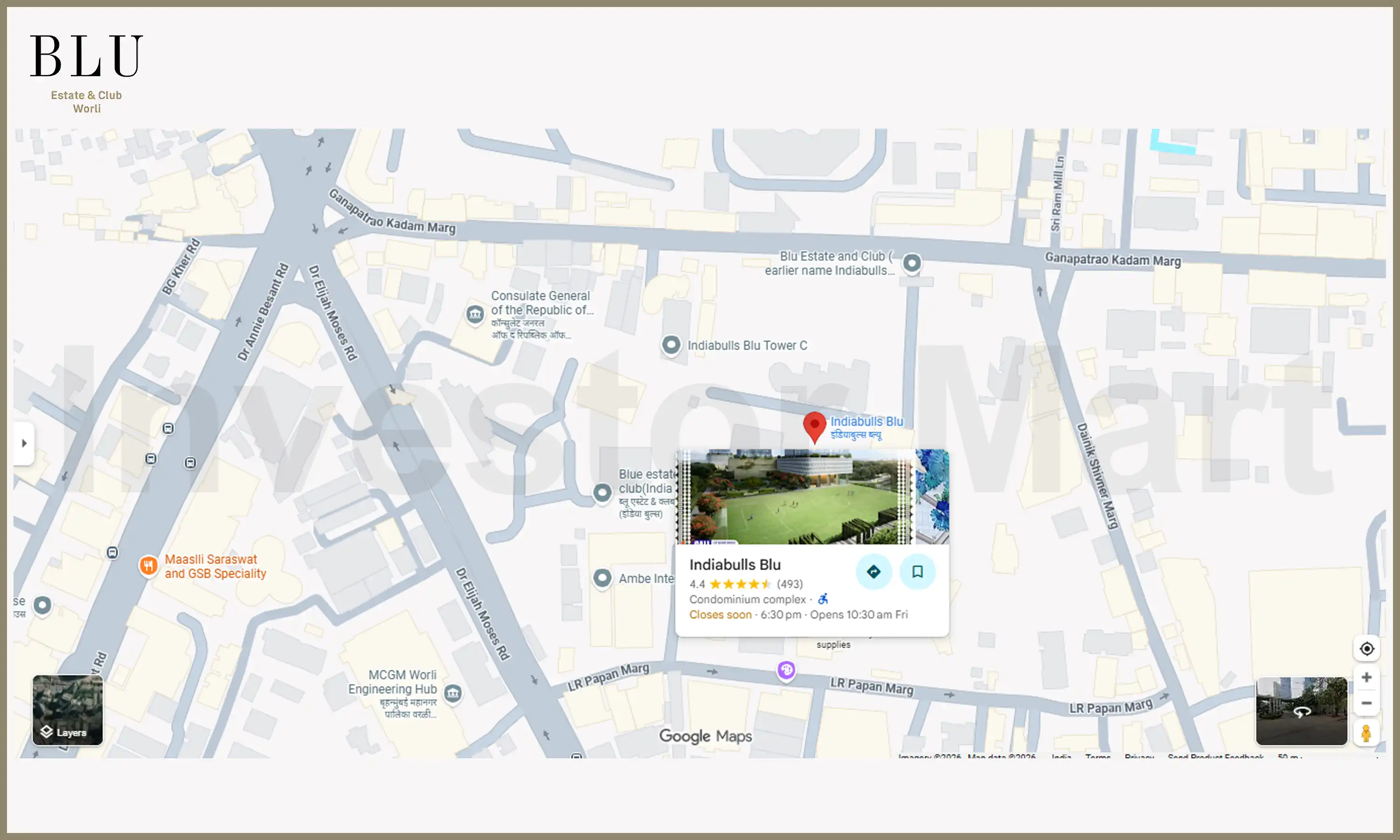Click the 4.4 star rating row
Screen dimensions: 1400x840
pos(746,584)
